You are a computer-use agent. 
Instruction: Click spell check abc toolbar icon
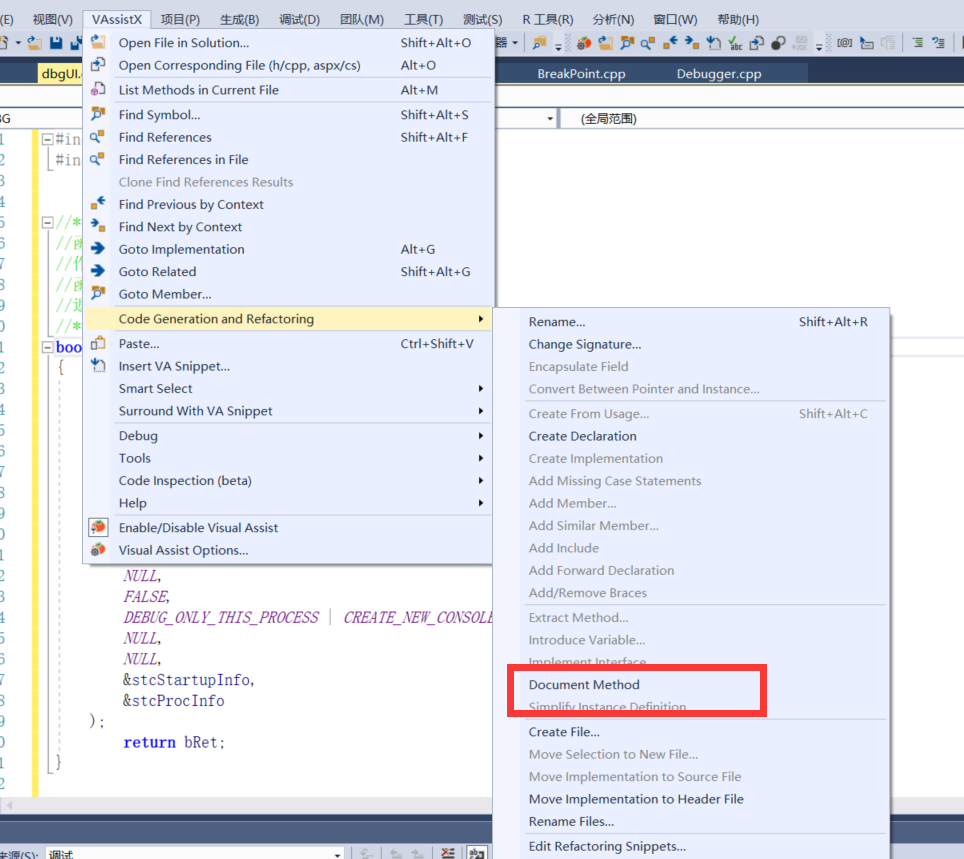[735, 43]
